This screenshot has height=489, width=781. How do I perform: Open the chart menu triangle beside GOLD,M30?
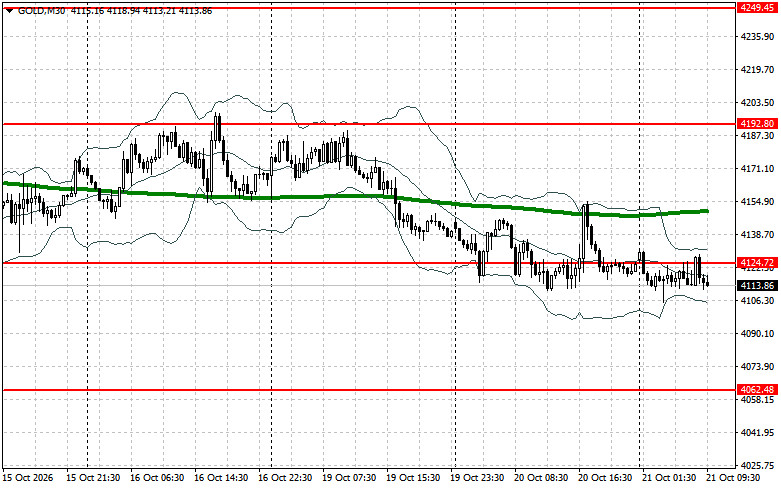[9, 10]
